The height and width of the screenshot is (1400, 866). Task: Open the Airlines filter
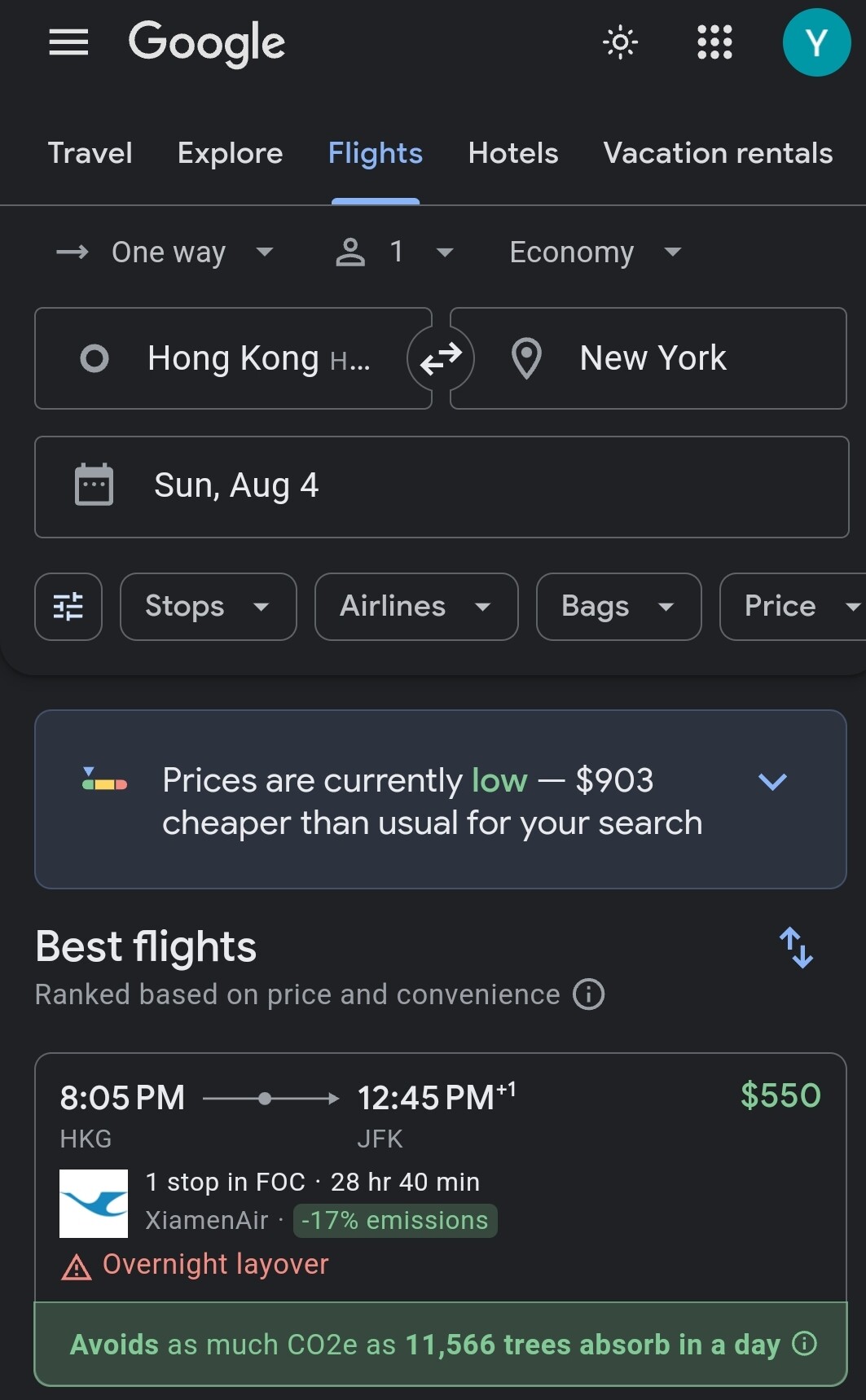coord(415,607)
